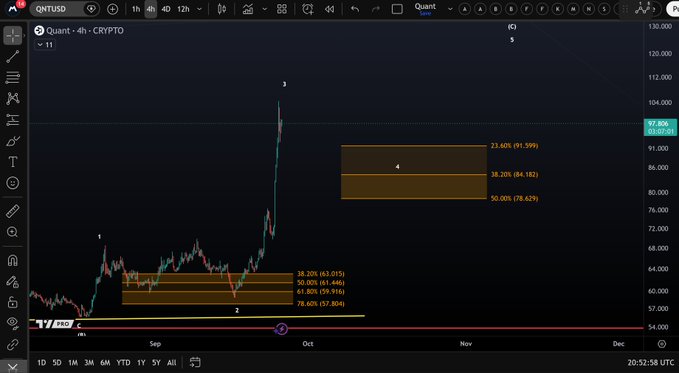
Task: Click the 38.20% (84.182) Fibonacci label
Action: pyautogui.click(x=514, y=175)
